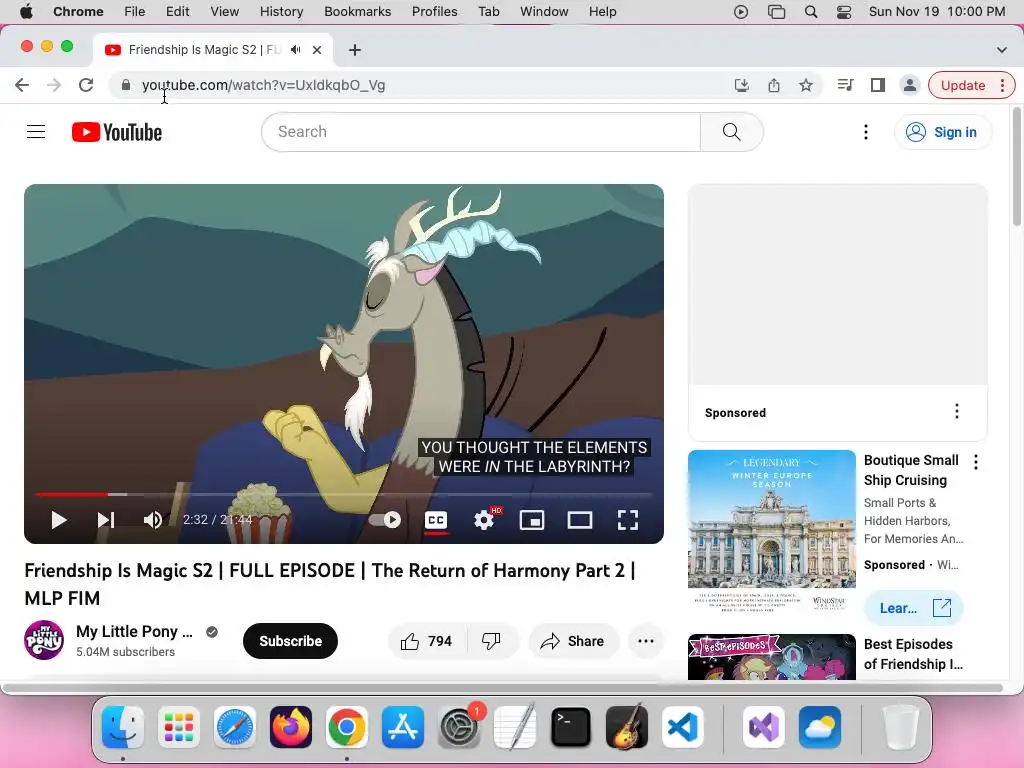Image resolution: width=1024 pixels, height=768 pixels.
Task: Toggle autoplay switch in player
Action: (x=385, y=520)
